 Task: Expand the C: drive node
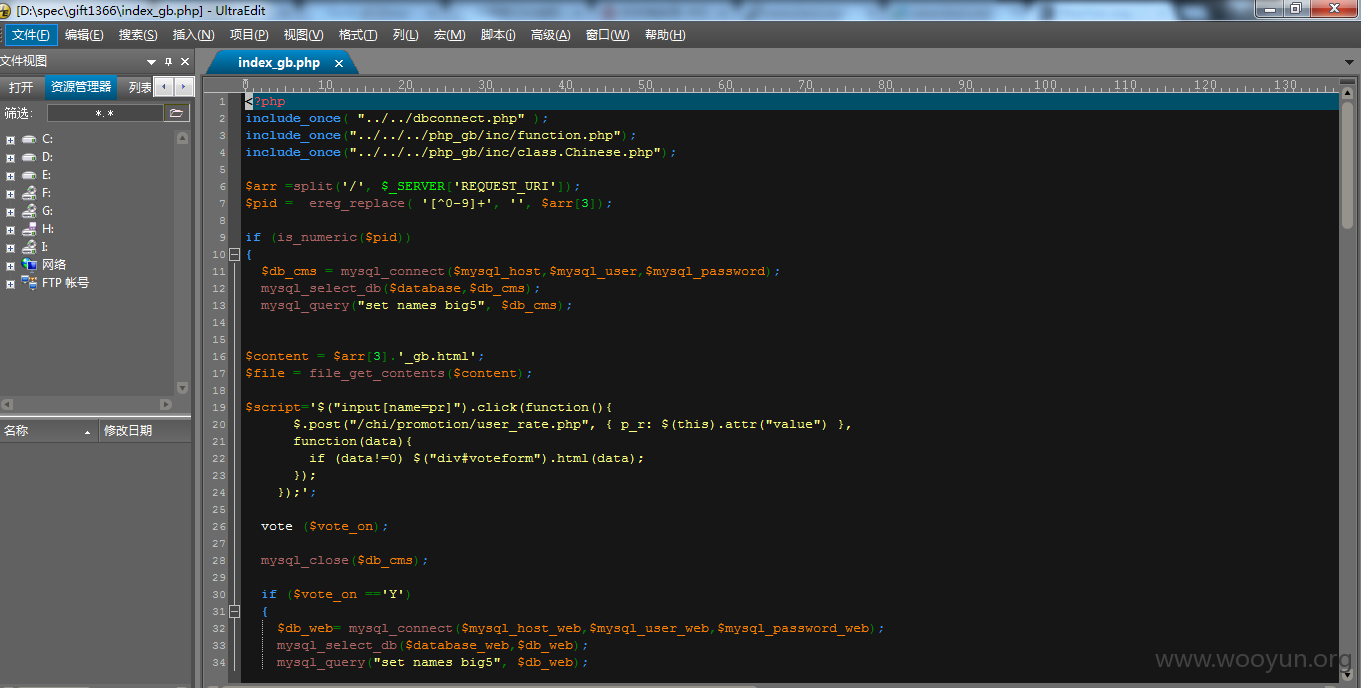pyautogui.click(x=10, y=140)
